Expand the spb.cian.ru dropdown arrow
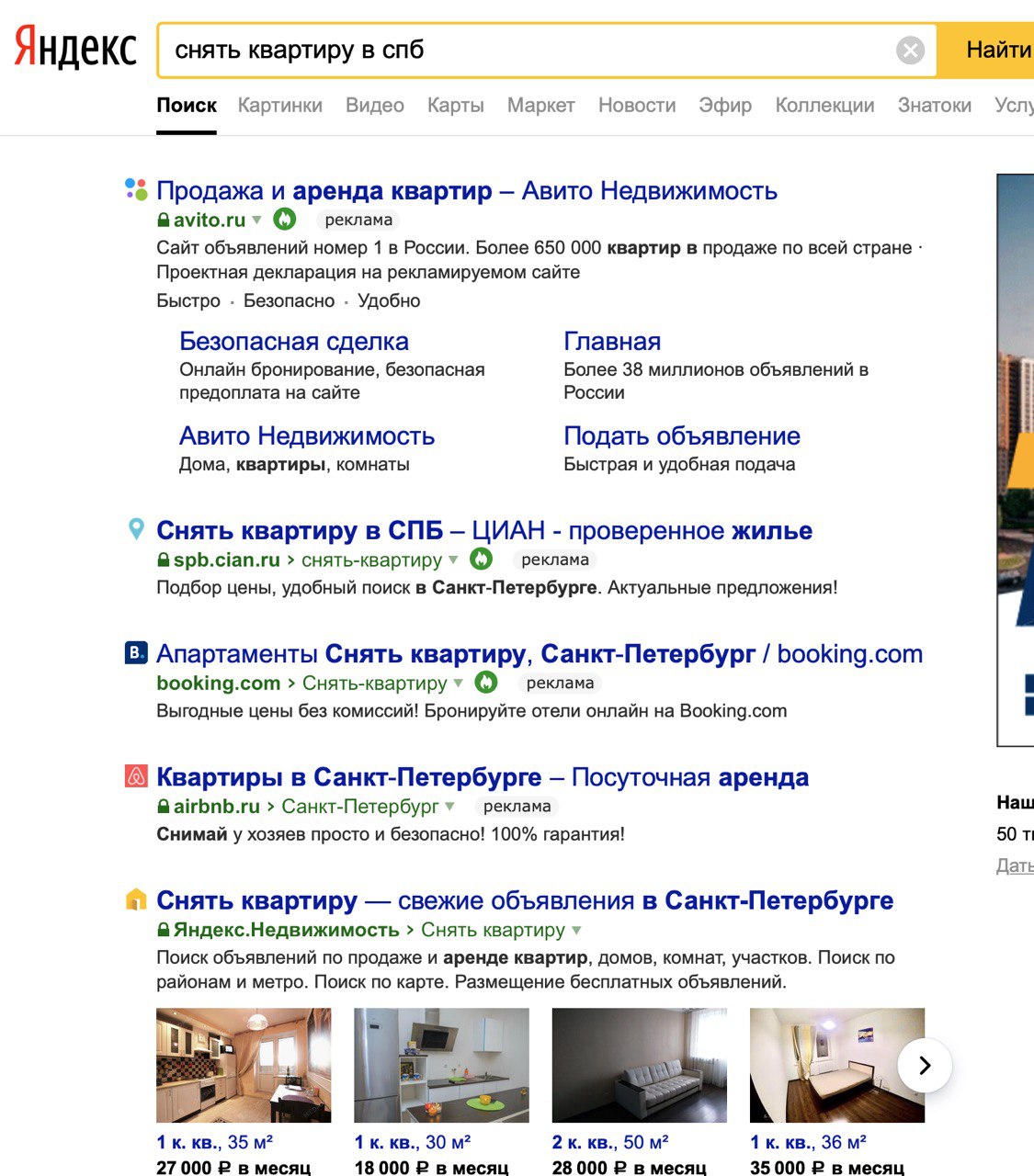The height and width of the screenshot is (1176, 1034). [452, 559]
